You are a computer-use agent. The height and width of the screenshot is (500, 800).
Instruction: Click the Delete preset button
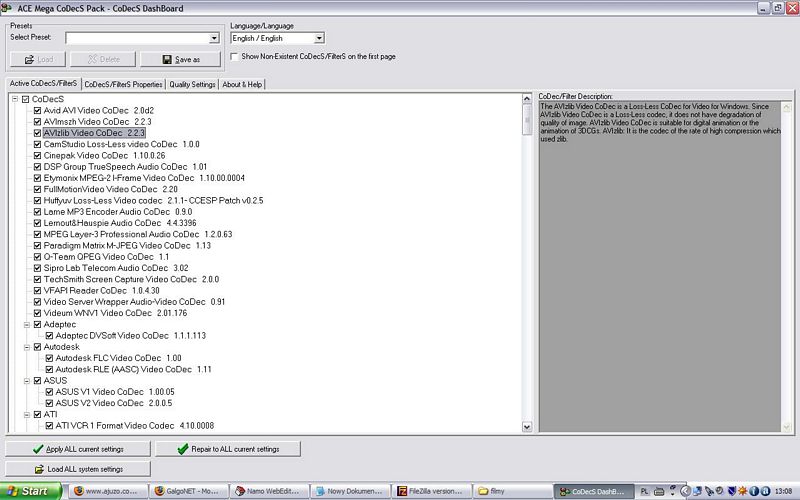point(103,59)
